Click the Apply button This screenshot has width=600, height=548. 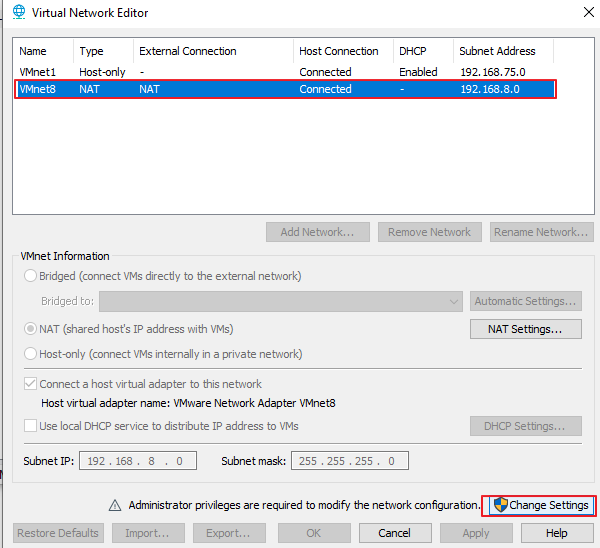476,533
